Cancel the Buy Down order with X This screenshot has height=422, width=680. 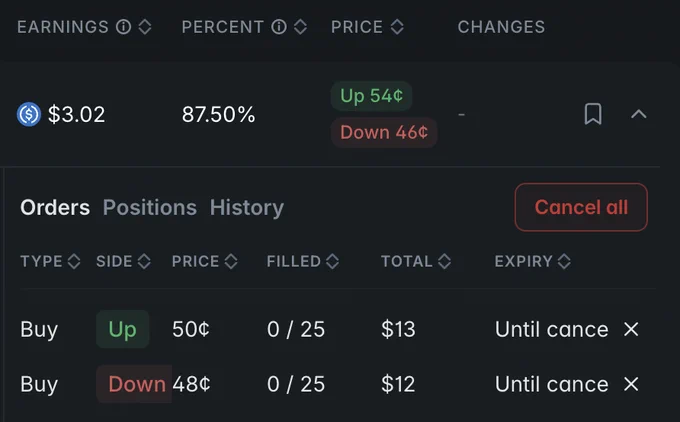pos(631,384)
